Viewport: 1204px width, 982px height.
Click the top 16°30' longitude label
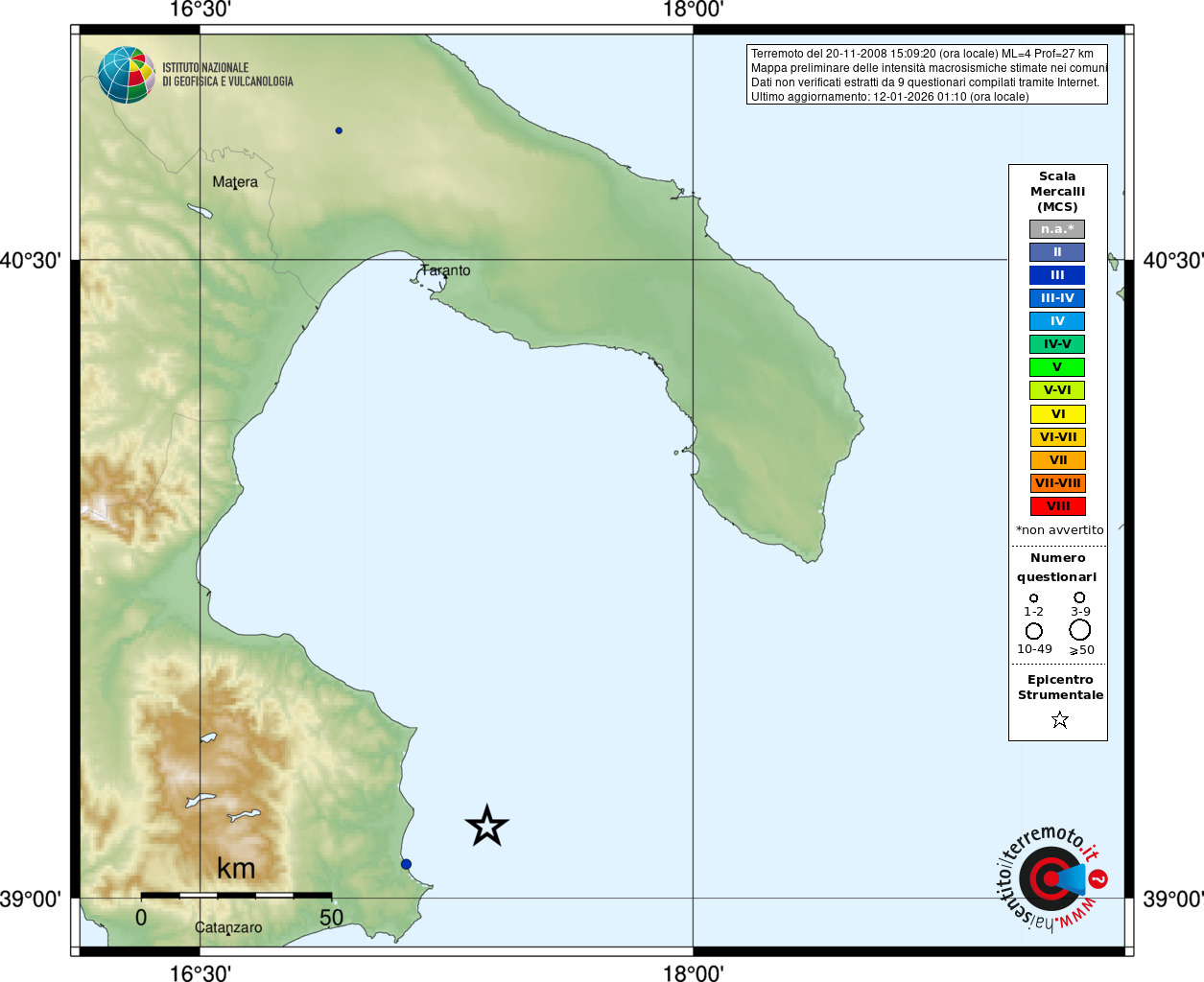tap(200, 10)
